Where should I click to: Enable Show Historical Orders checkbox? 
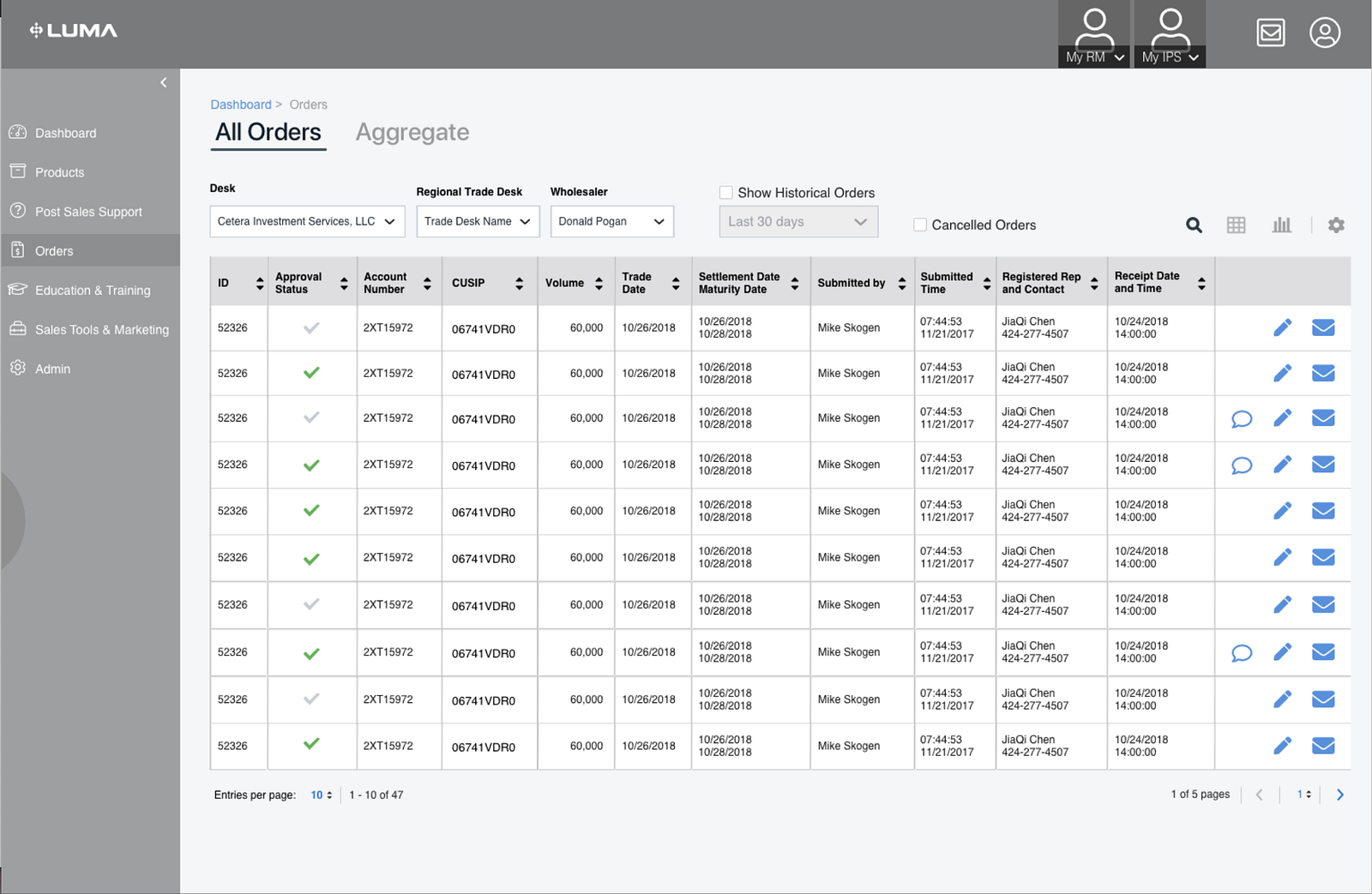coord(726,193)
